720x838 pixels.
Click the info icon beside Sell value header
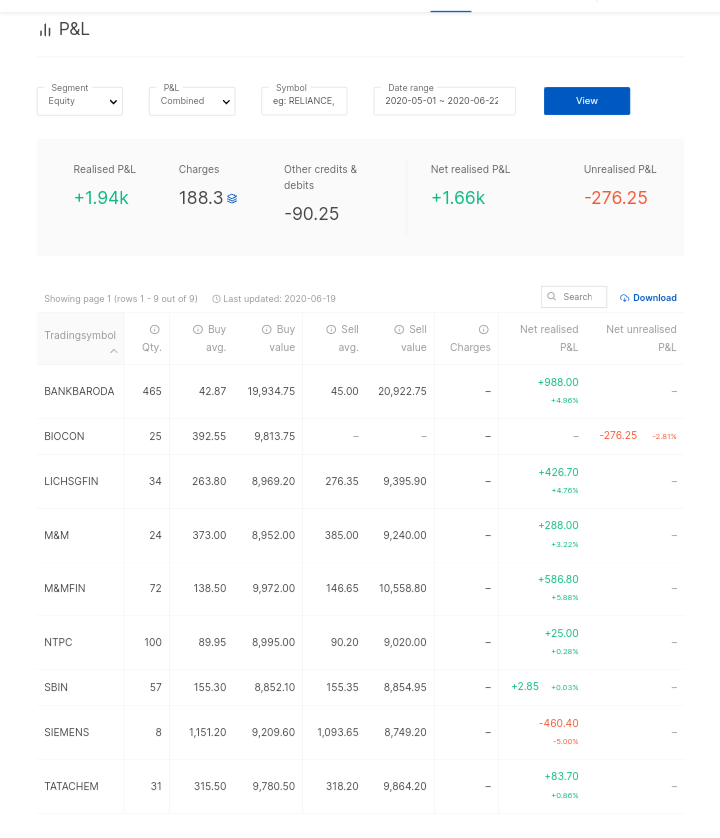pos(399,329)
